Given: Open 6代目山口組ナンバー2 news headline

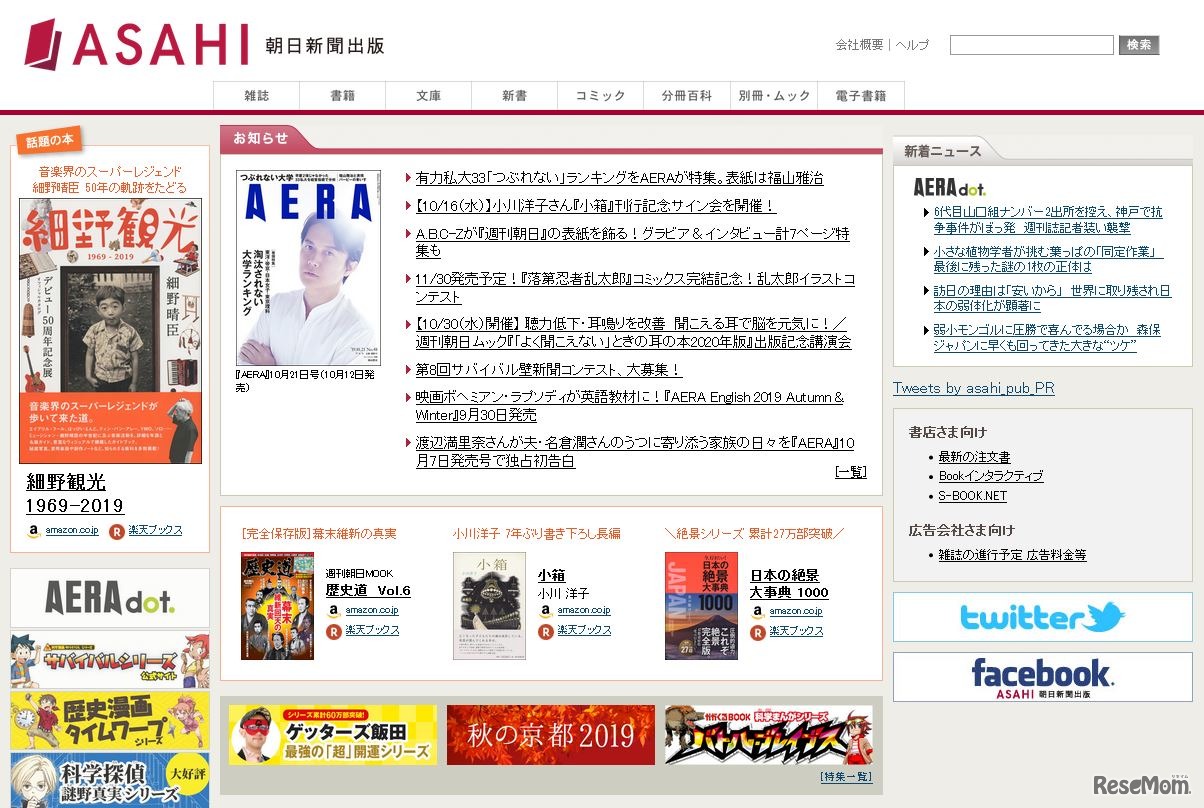Looking at the screenshot, I should pyautogui.click(x=1048, y=220).
